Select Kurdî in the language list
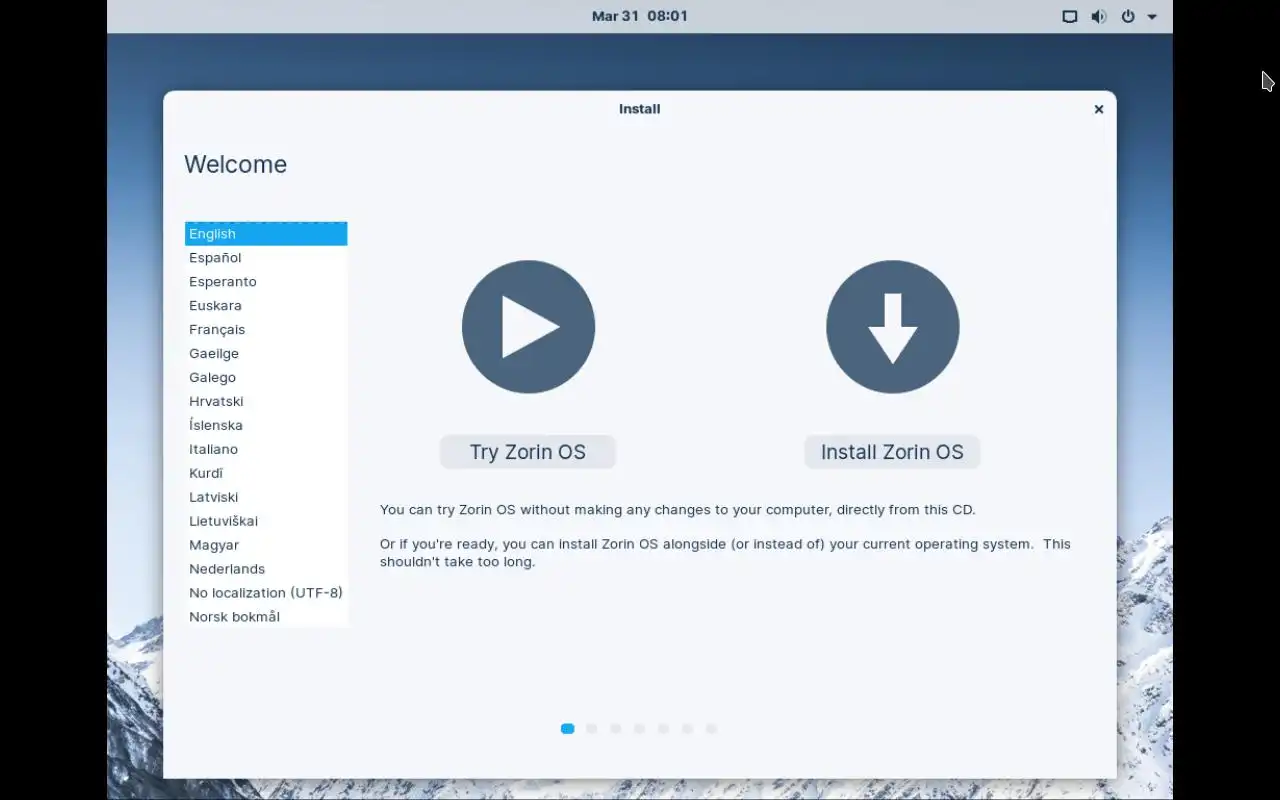The height and width of the screenshot is (800, 1280). (266, 474)
